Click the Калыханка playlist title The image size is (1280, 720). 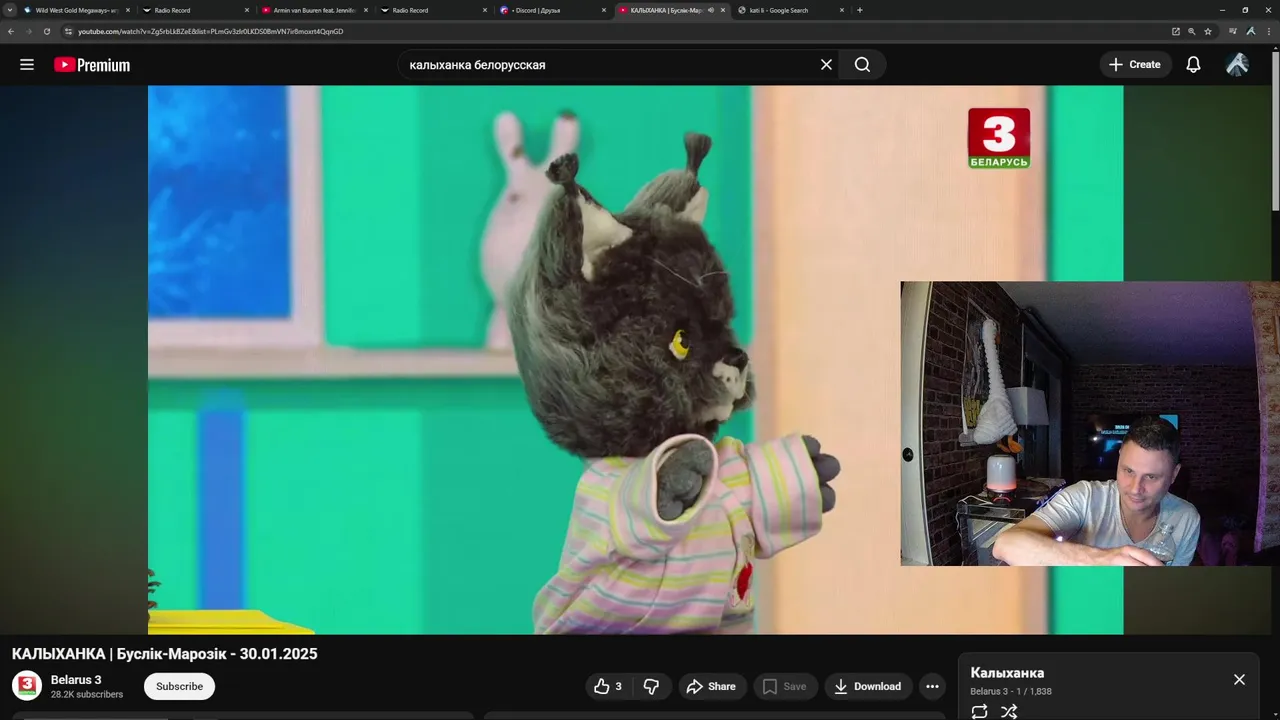tap(1007, 673)
